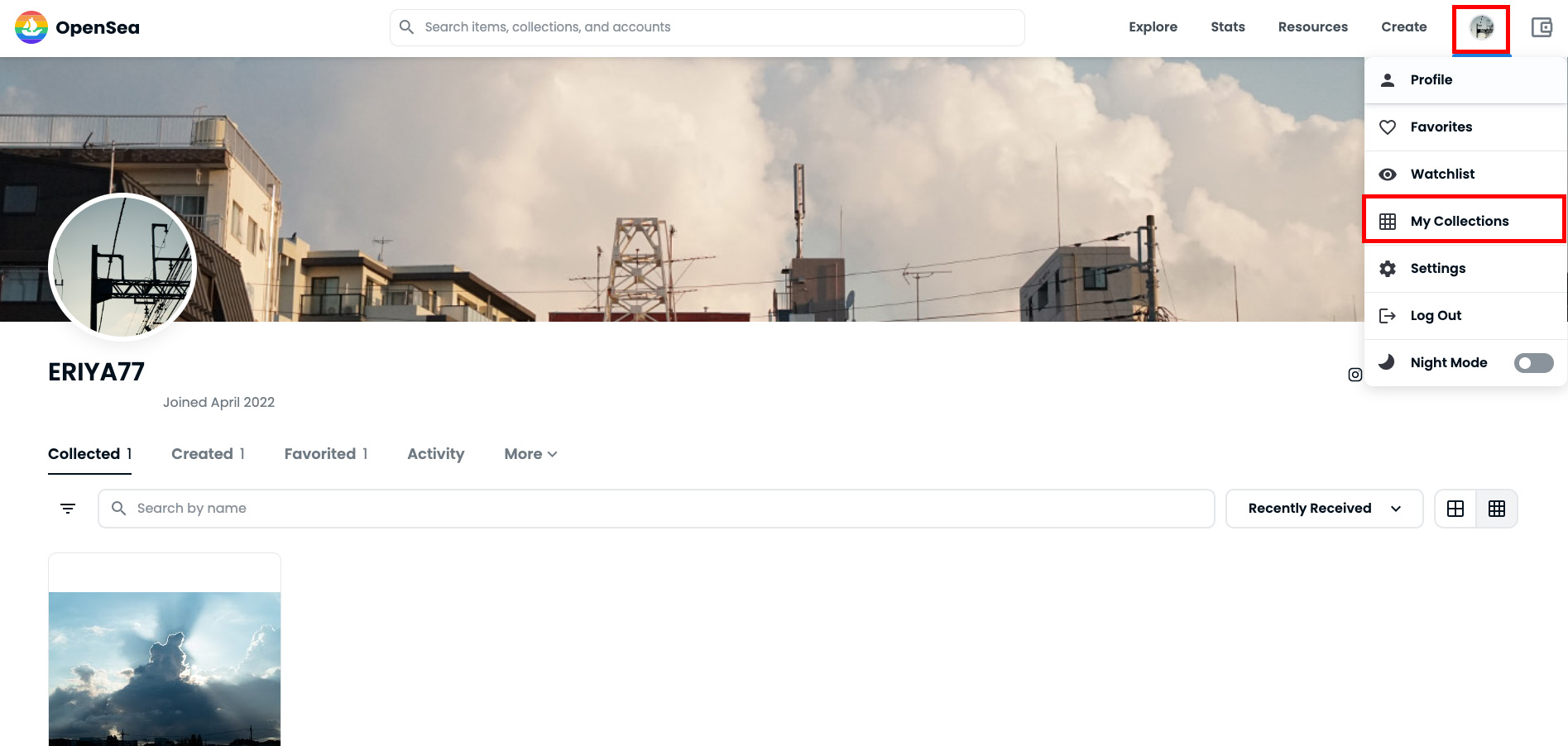Click the Joined April 2022 text

click(x=218, y=403)
